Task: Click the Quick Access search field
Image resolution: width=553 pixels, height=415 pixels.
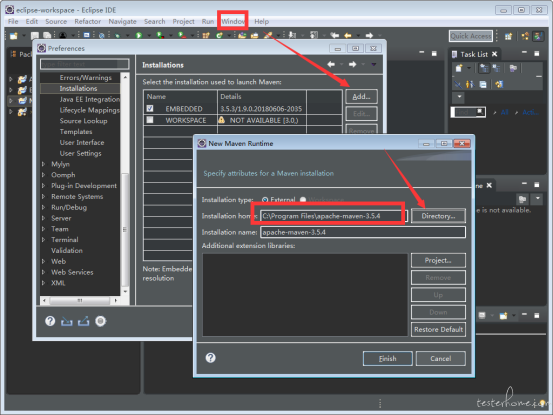Action: (471, 36)
